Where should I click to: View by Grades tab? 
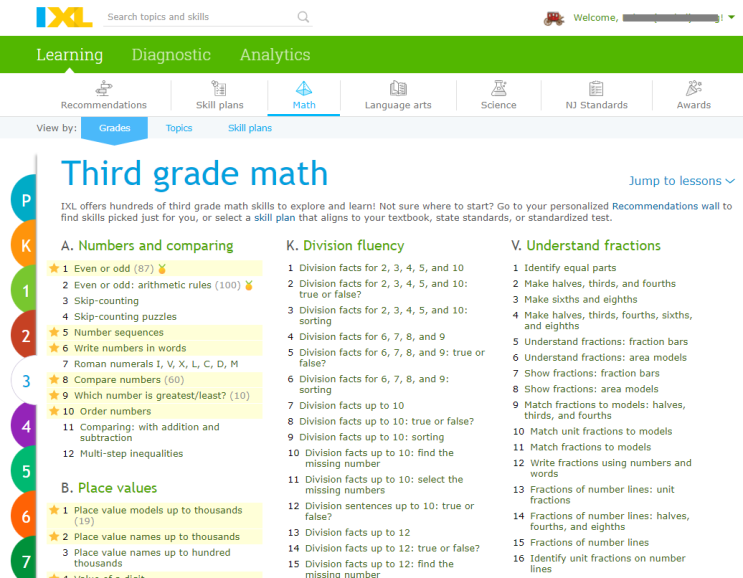pos(114,128)
